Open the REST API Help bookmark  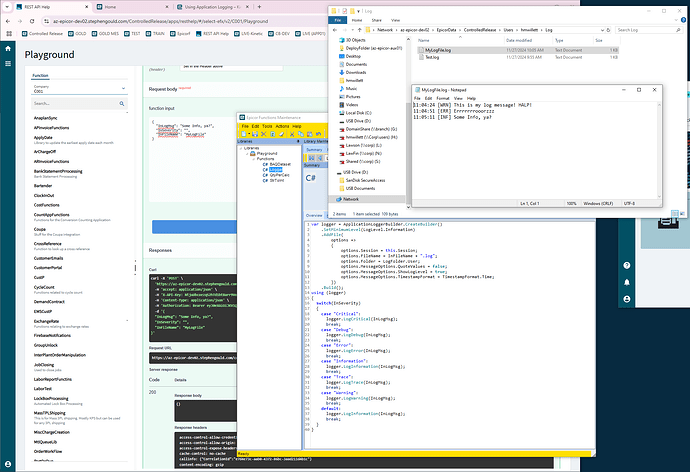point(212,33)
